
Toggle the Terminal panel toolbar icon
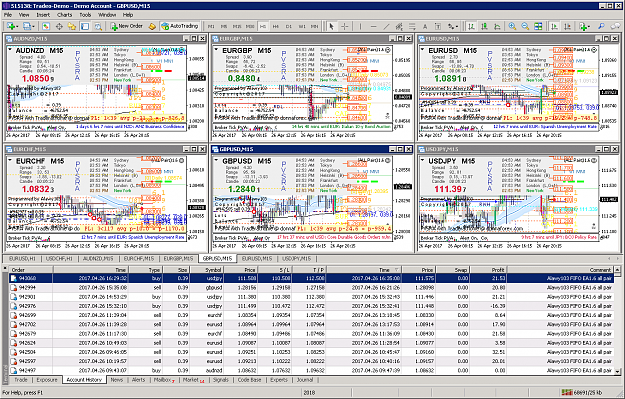coord(85,26)
